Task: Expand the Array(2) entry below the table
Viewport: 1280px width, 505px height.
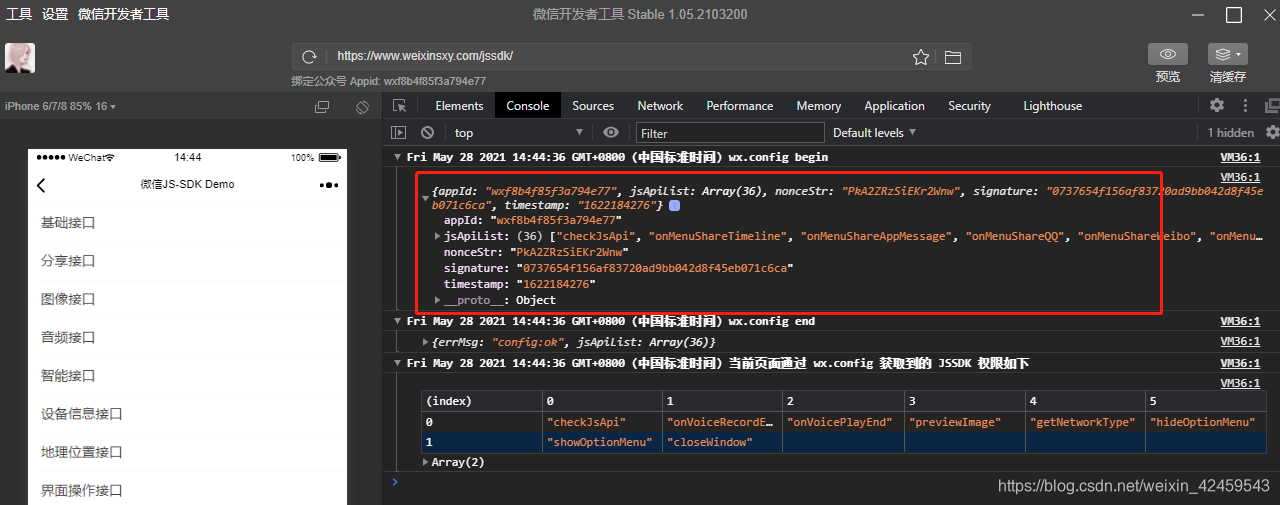Action: pyautogui.click(x=426, y=462)
